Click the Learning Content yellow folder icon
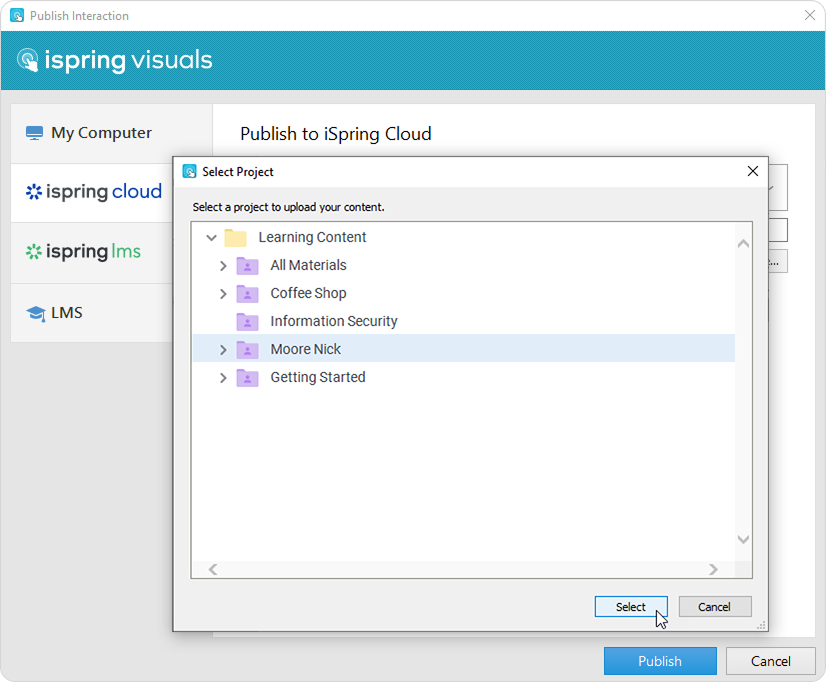Screen dimensions: 826x682 click(x=235, y=237)
